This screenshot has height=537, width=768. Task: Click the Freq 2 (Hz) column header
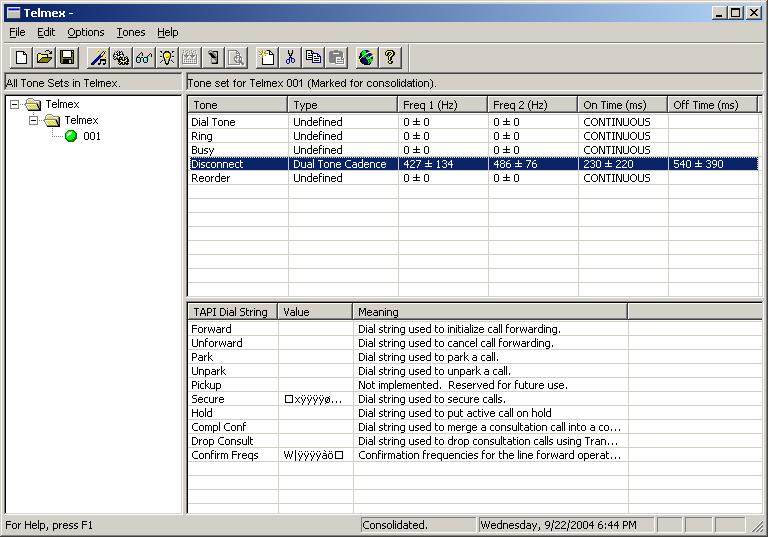(x=532, y=105)
